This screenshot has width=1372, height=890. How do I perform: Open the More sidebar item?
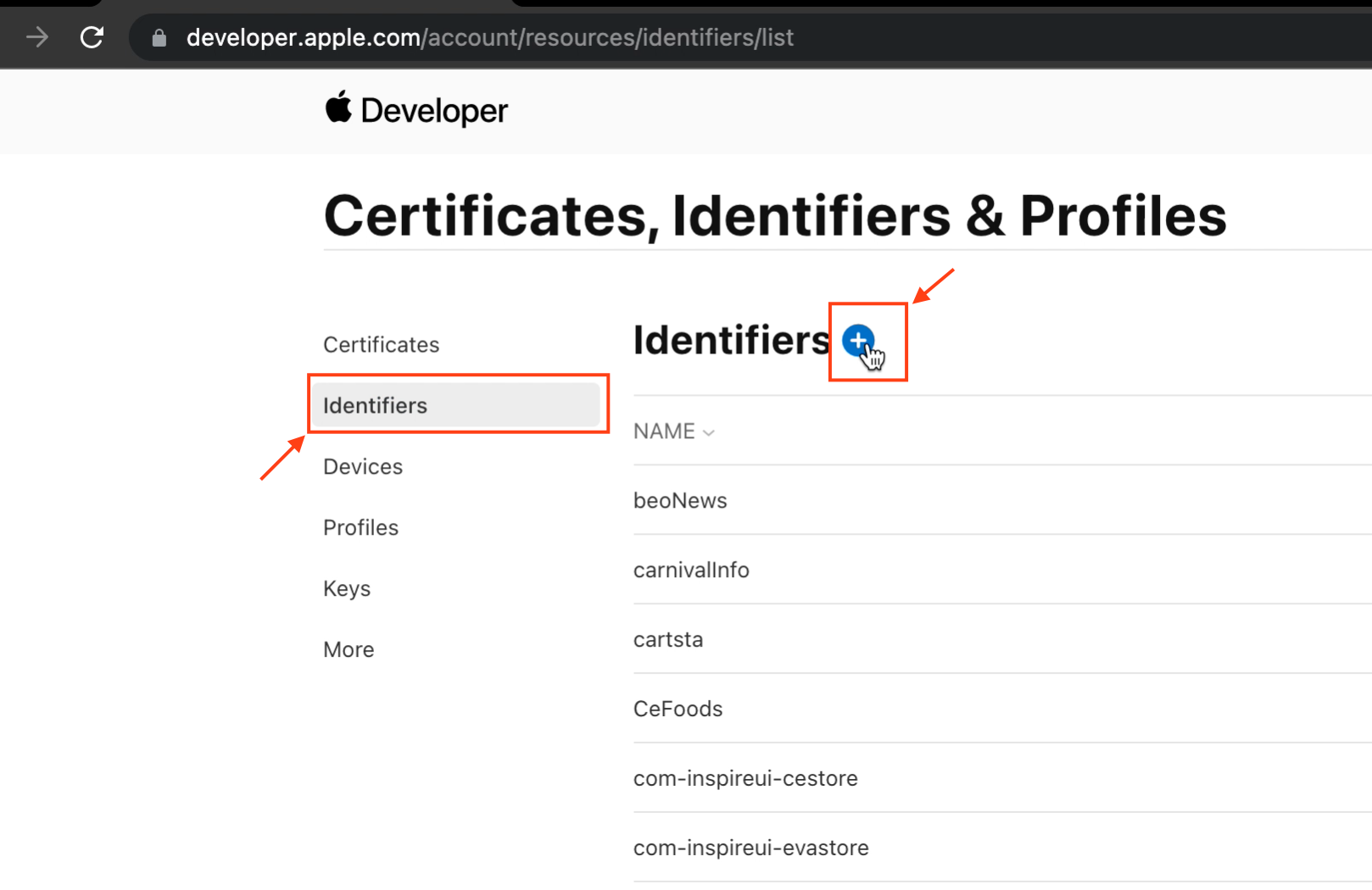(x=349, y=650)
